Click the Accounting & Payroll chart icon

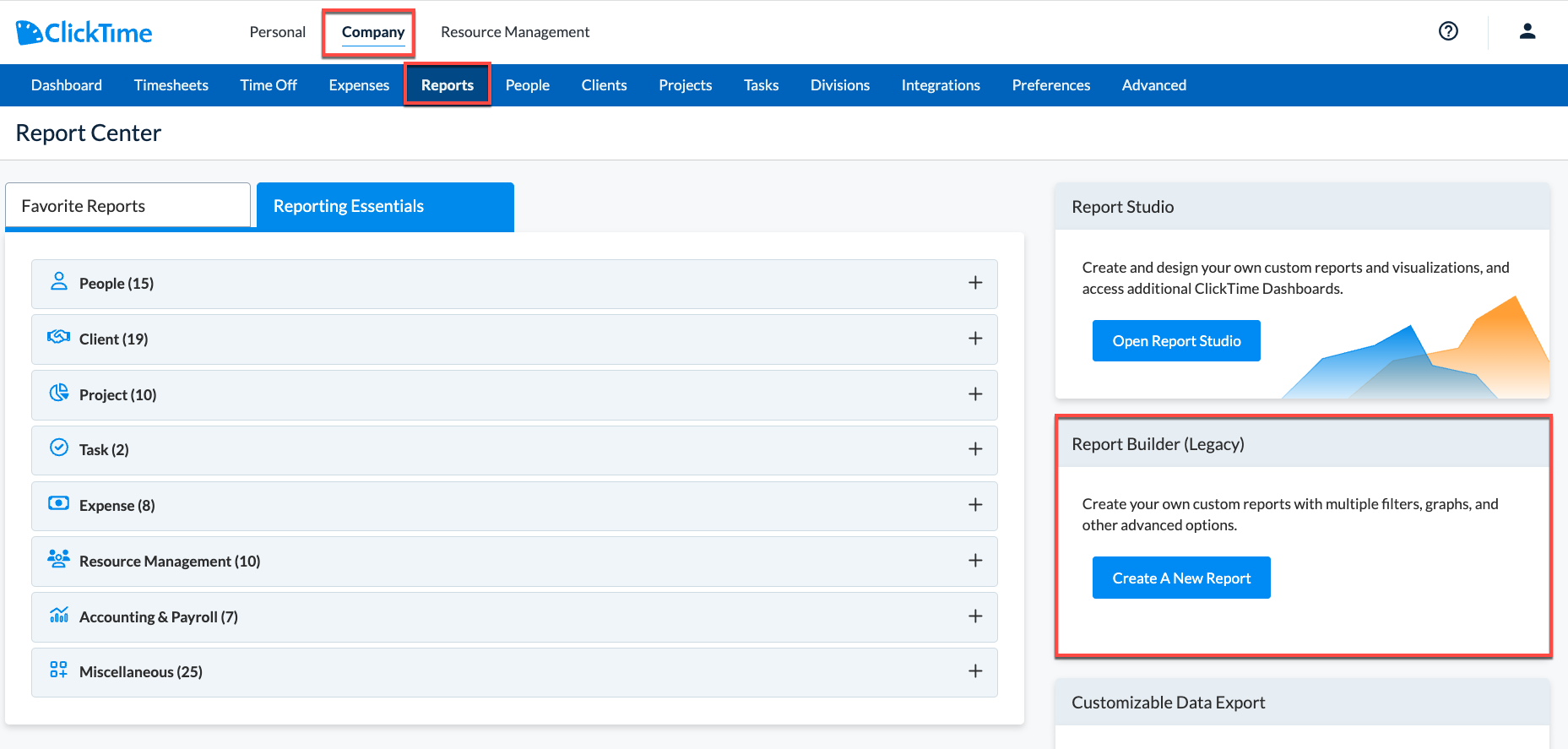click(58, 615)
